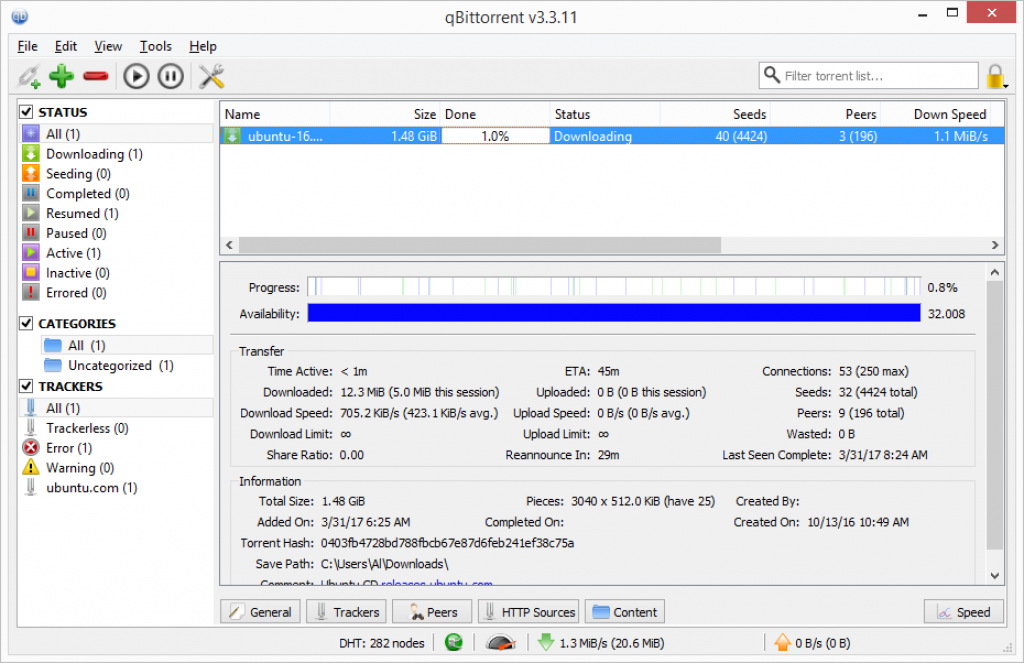The height and width of the screenshot is (663, 1024).
Task: Delete the torrent using red minus icon
Action: (95, 76)
